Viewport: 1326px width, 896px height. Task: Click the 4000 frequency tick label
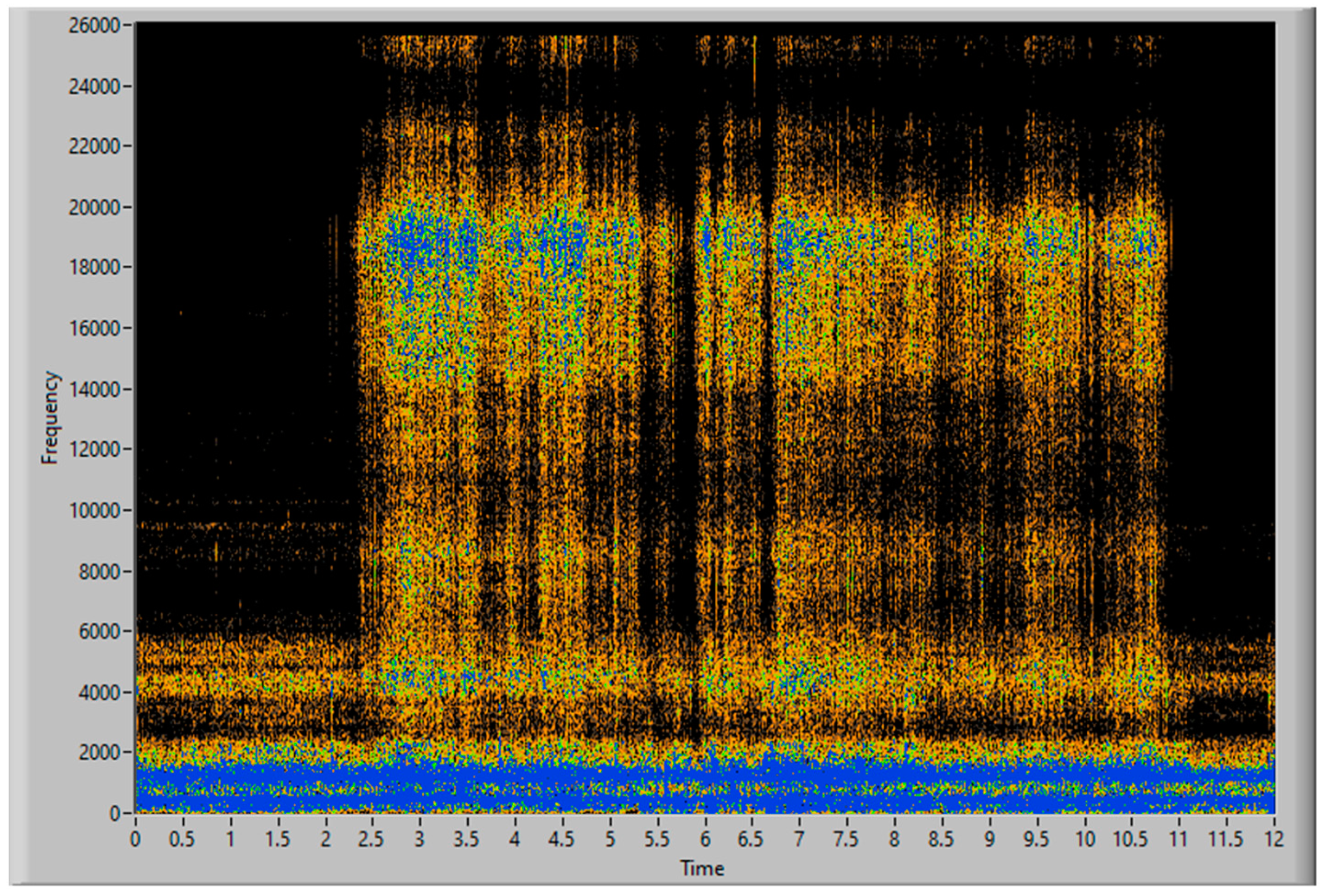(x=98, y=693)
